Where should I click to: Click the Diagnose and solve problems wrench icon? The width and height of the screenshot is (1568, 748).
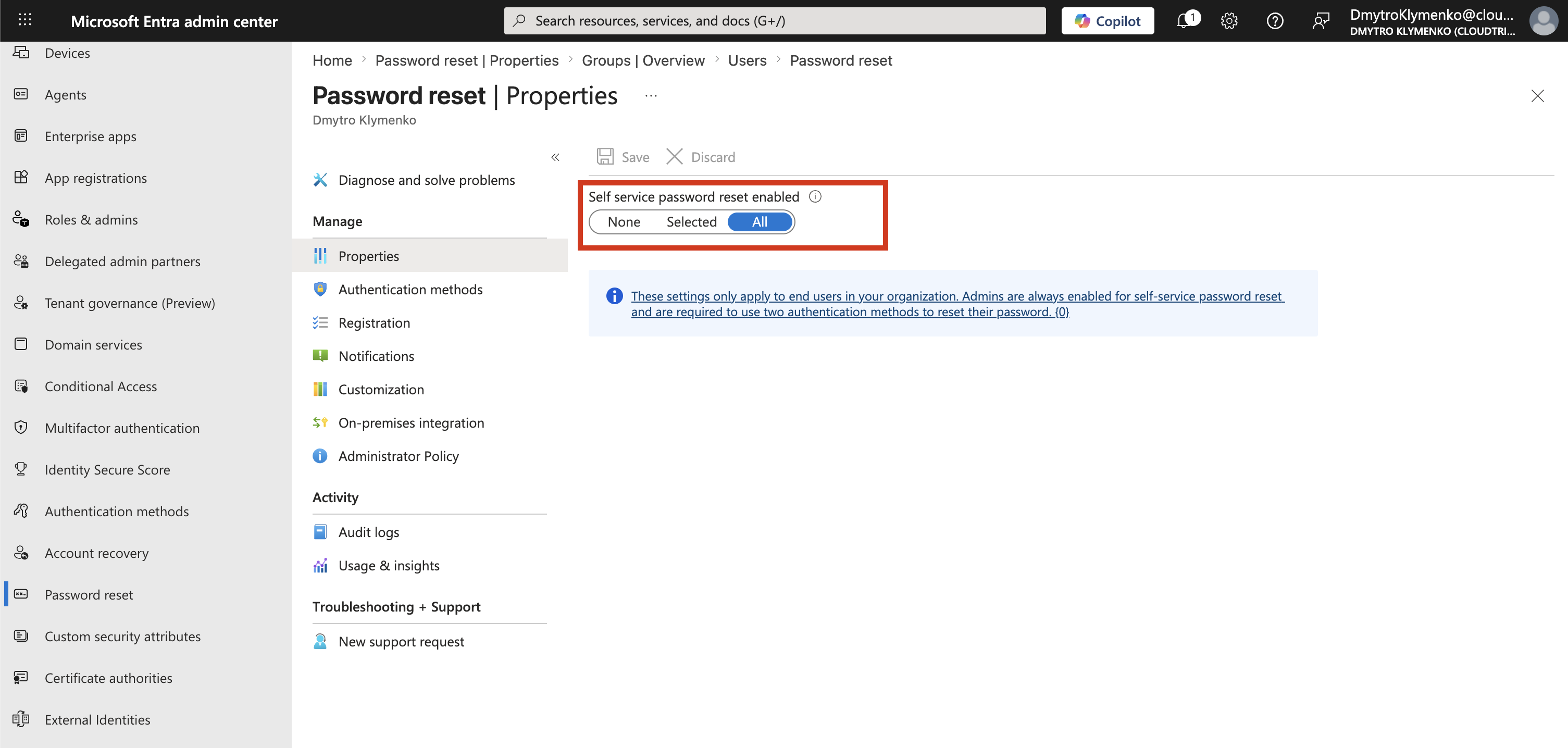pos(320,180)
